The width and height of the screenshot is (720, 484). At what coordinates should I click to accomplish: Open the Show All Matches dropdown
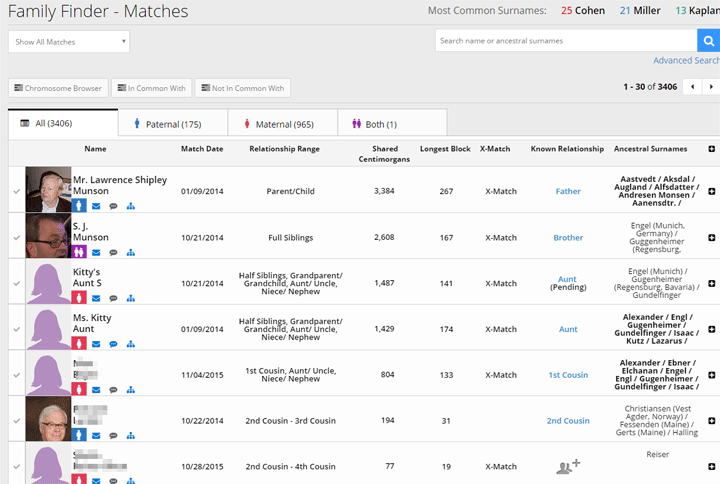pyautogui.click(x=69, y=42)
